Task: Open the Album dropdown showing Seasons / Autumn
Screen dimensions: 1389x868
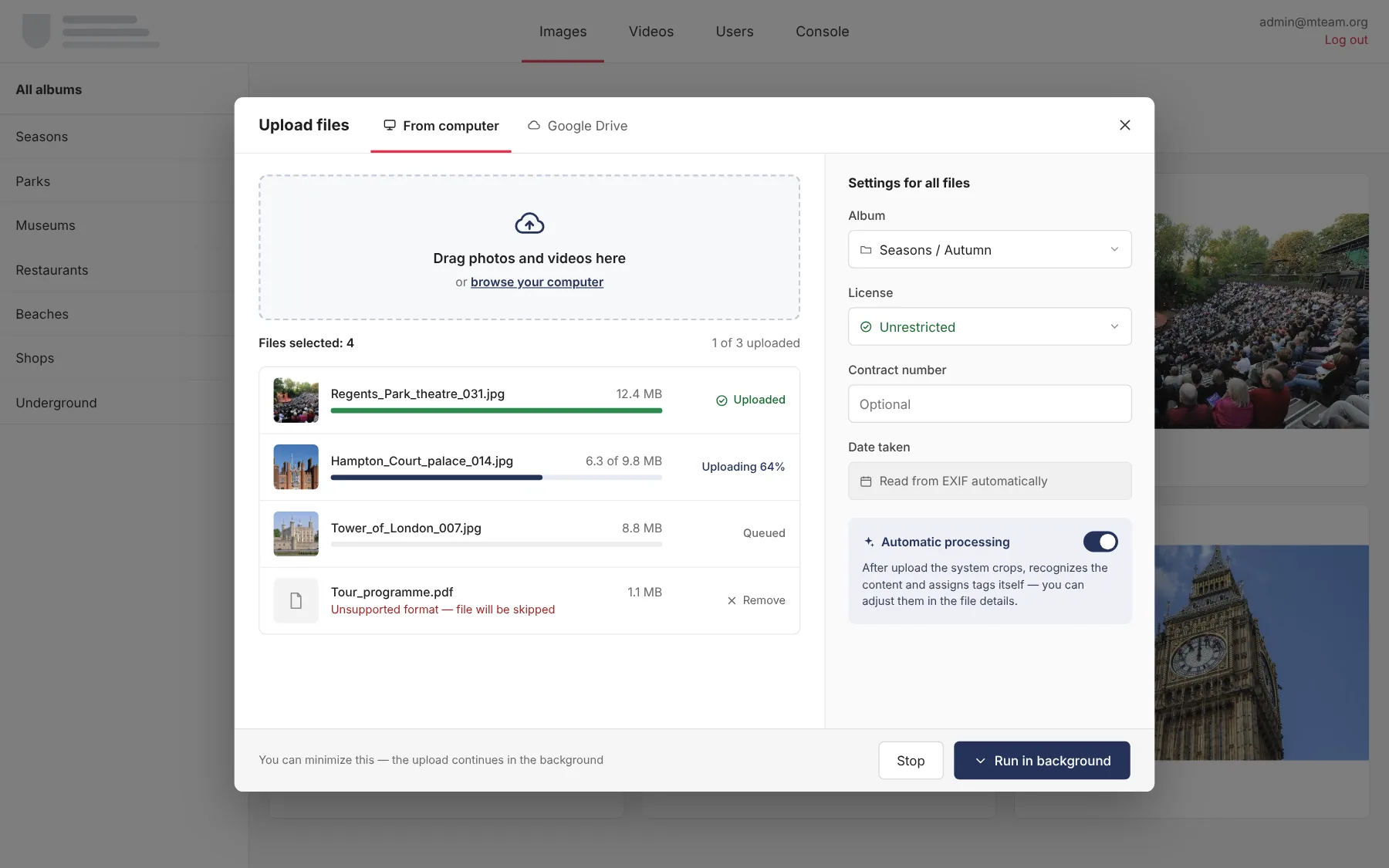Action: [x=989, y=249]
